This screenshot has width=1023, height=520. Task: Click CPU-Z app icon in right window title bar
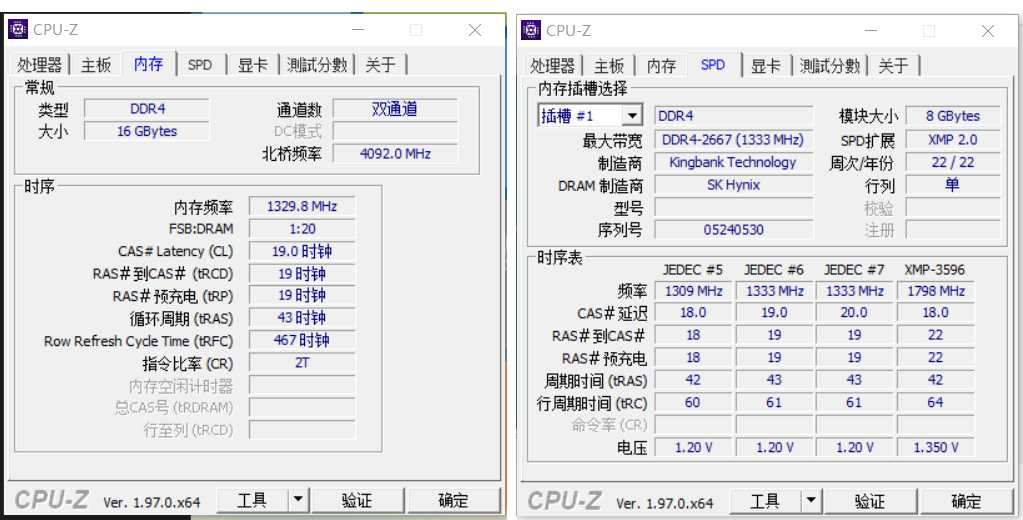(x=531, y=30)
